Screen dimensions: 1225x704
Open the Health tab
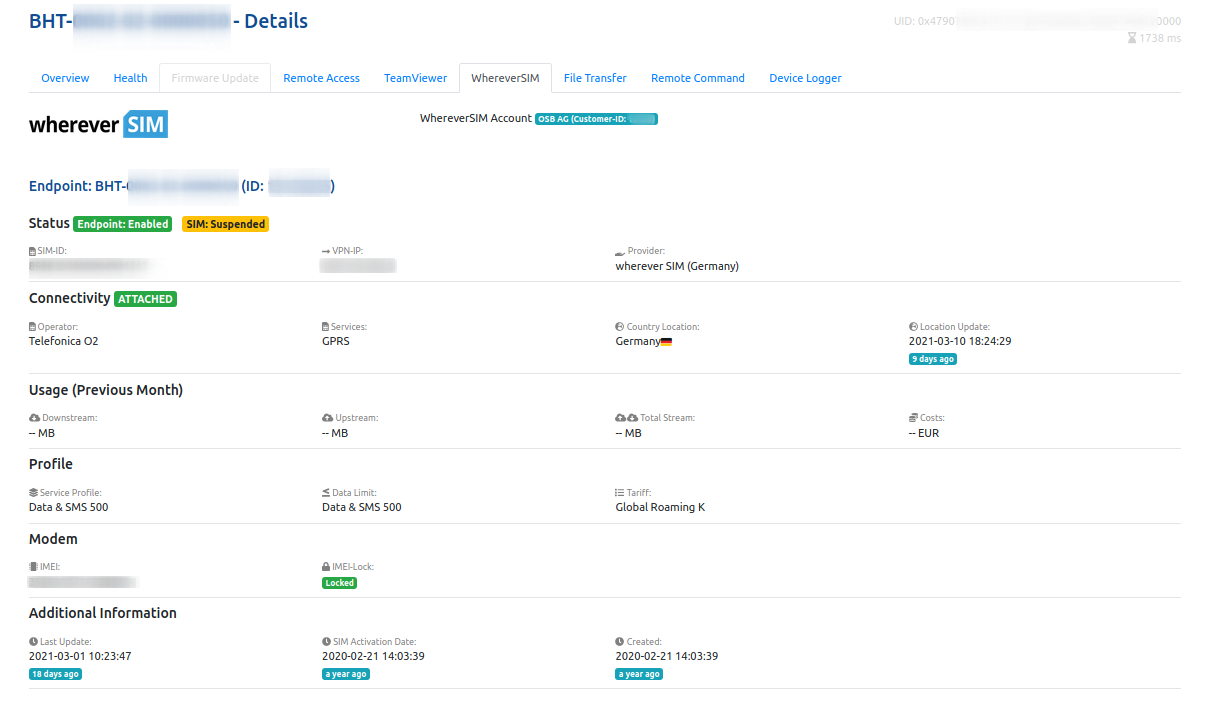tap(130, 78)
